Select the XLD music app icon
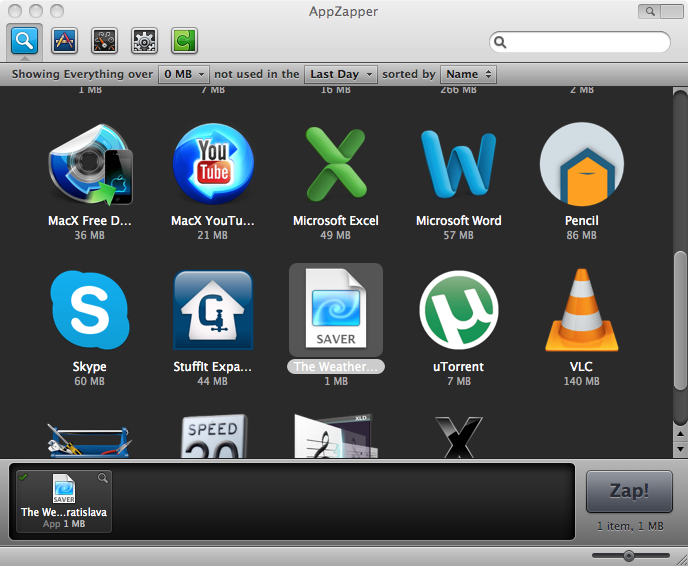 coord(336,436)
